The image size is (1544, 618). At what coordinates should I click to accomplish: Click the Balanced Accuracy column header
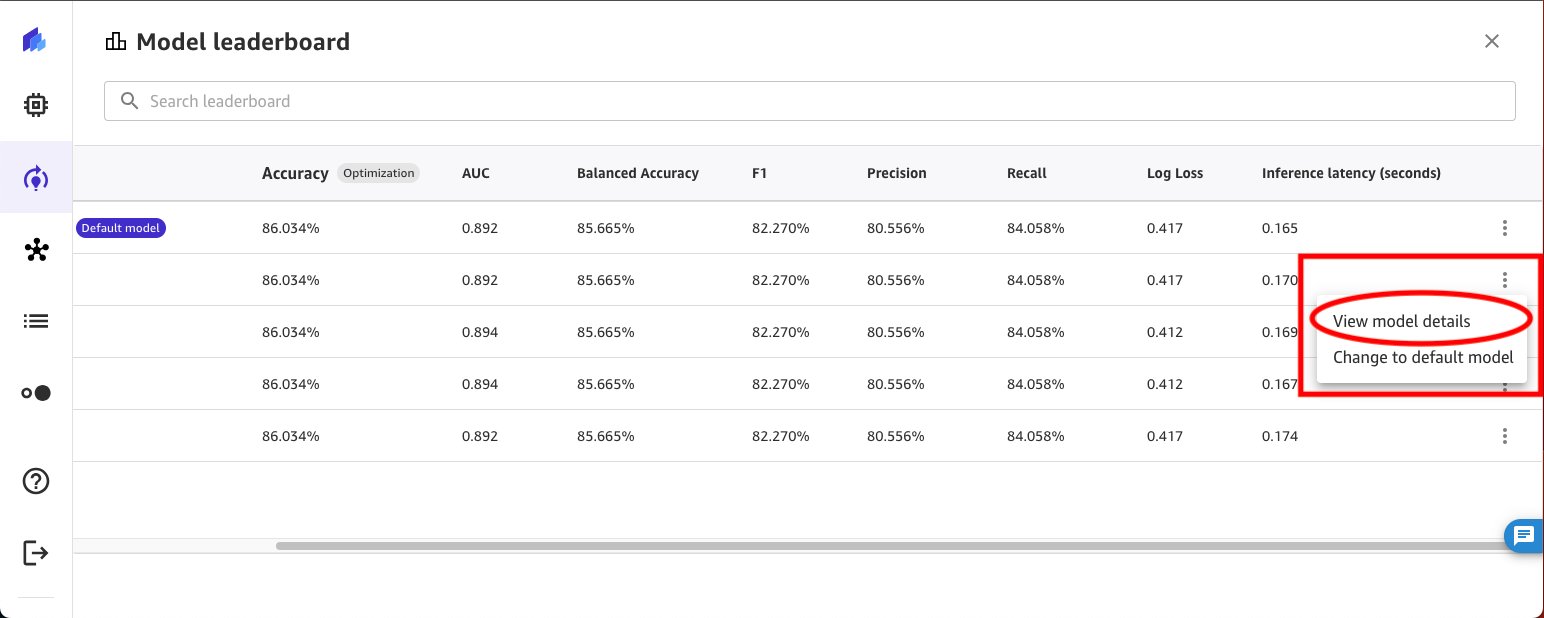pyautogui.click(x=638, y=173)
